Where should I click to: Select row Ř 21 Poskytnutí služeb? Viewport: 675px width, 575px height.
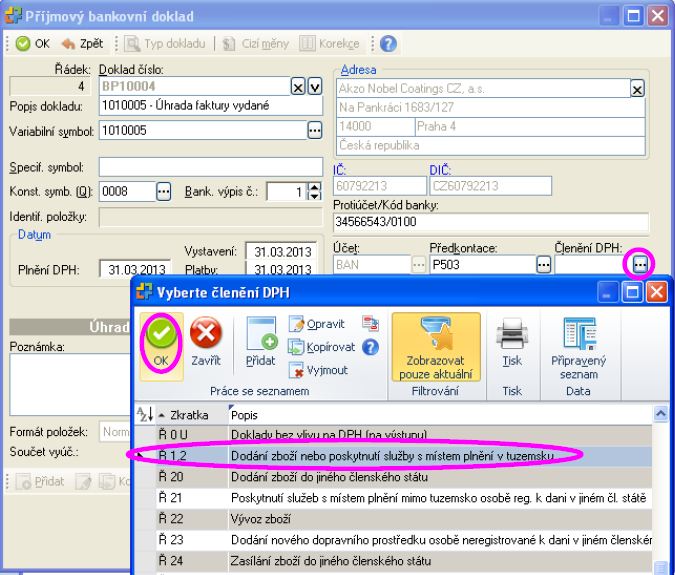(x=393, y=498)
